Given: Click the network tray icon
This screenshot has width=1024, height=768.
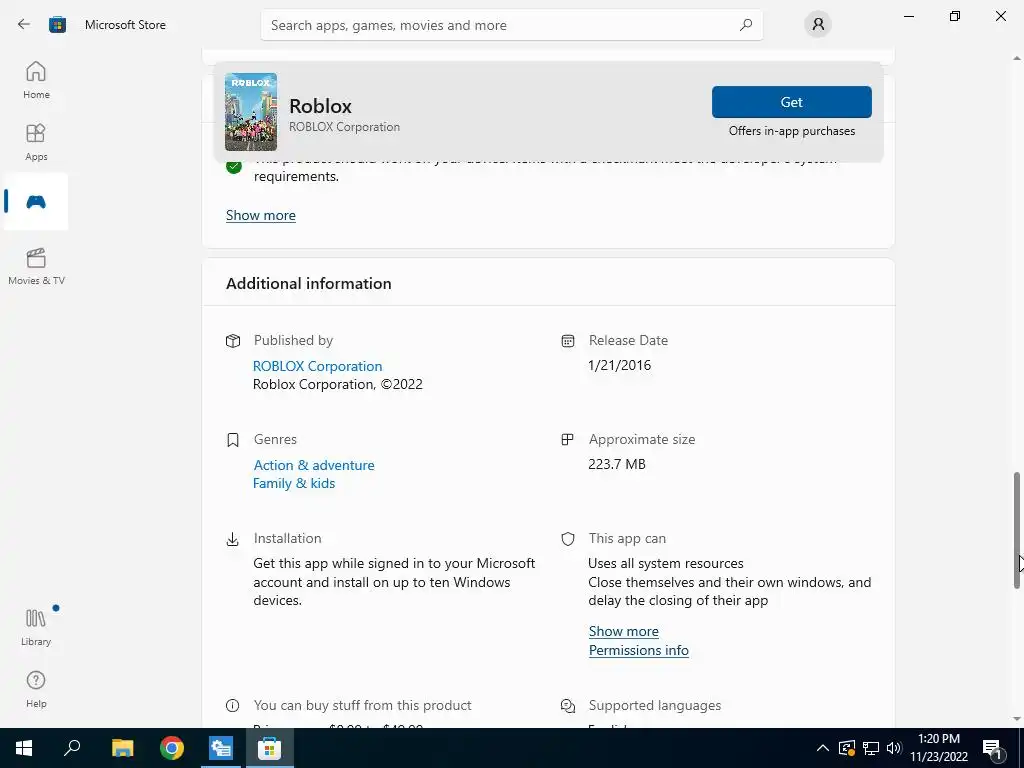Looking at the screenshot, I should (x=871, y=748).
